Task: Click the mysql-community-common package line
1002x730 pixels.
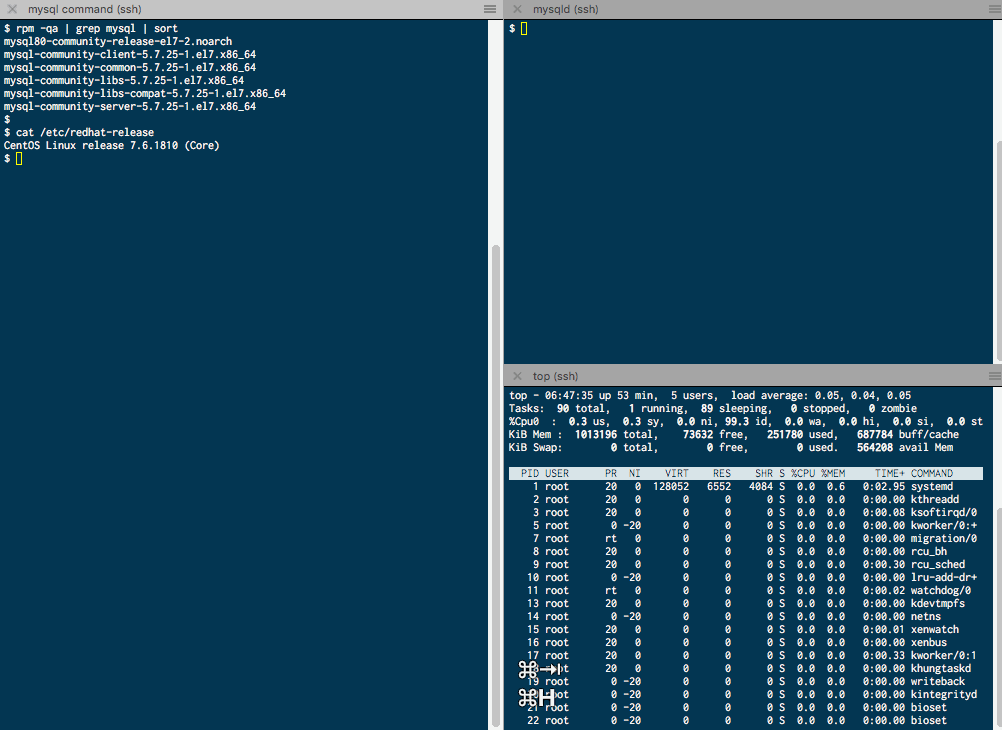Action: pyautogui.click(x=130, y=67)
